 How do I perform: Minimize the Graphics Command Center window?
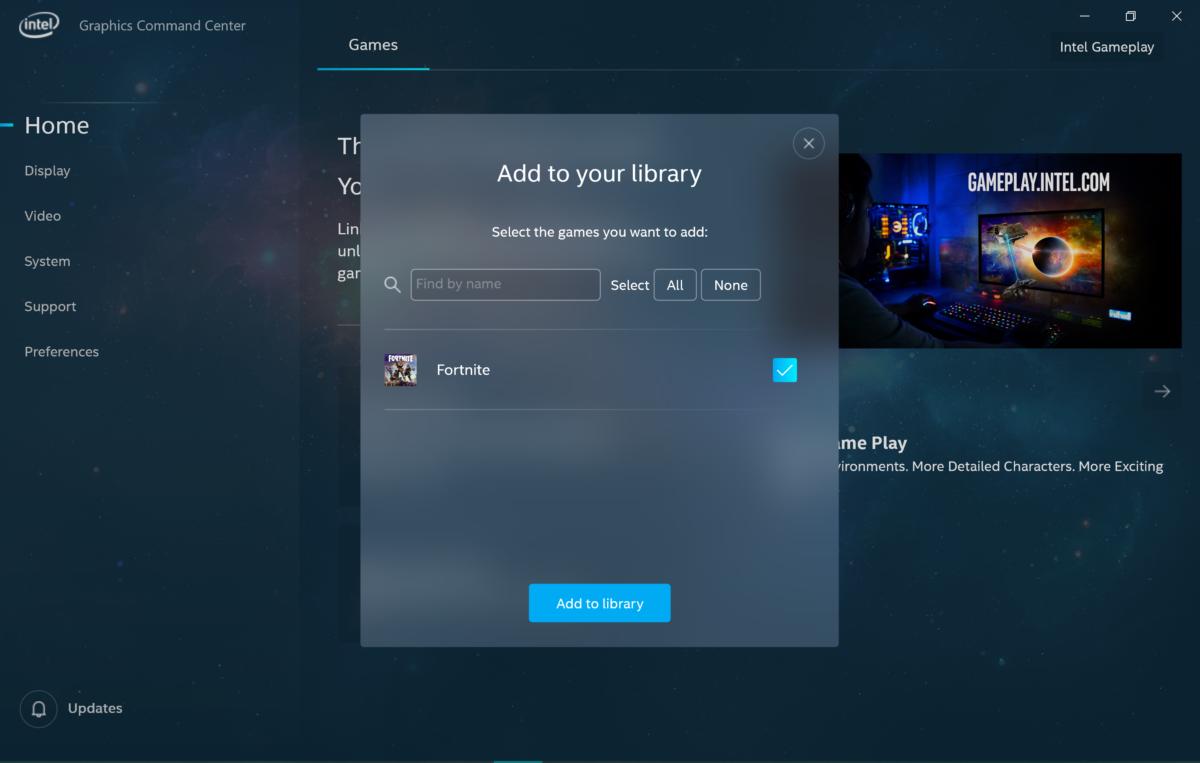click(1085, 16)
